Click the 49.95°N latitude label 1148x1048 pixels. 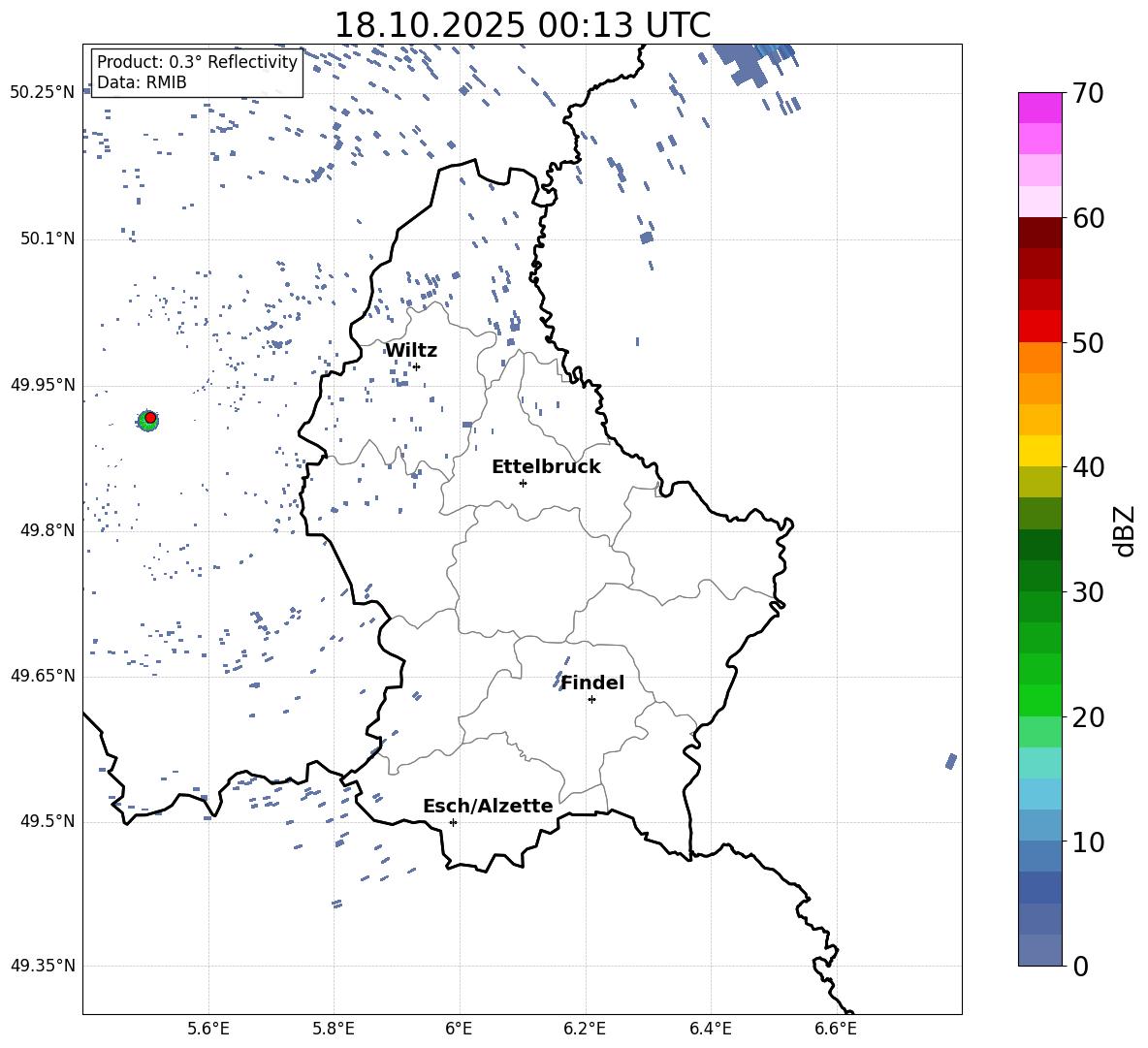pos(43,385)
